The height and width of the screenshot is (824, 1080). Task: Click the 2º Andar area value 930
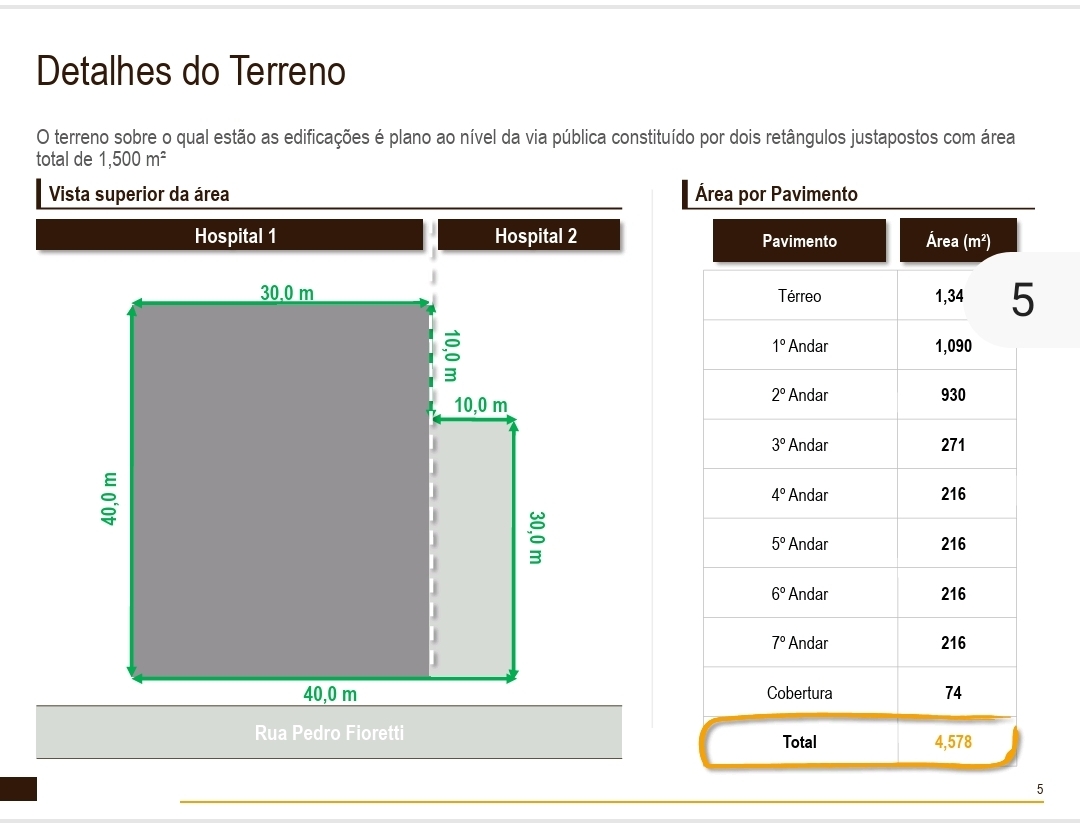(953, 395)
